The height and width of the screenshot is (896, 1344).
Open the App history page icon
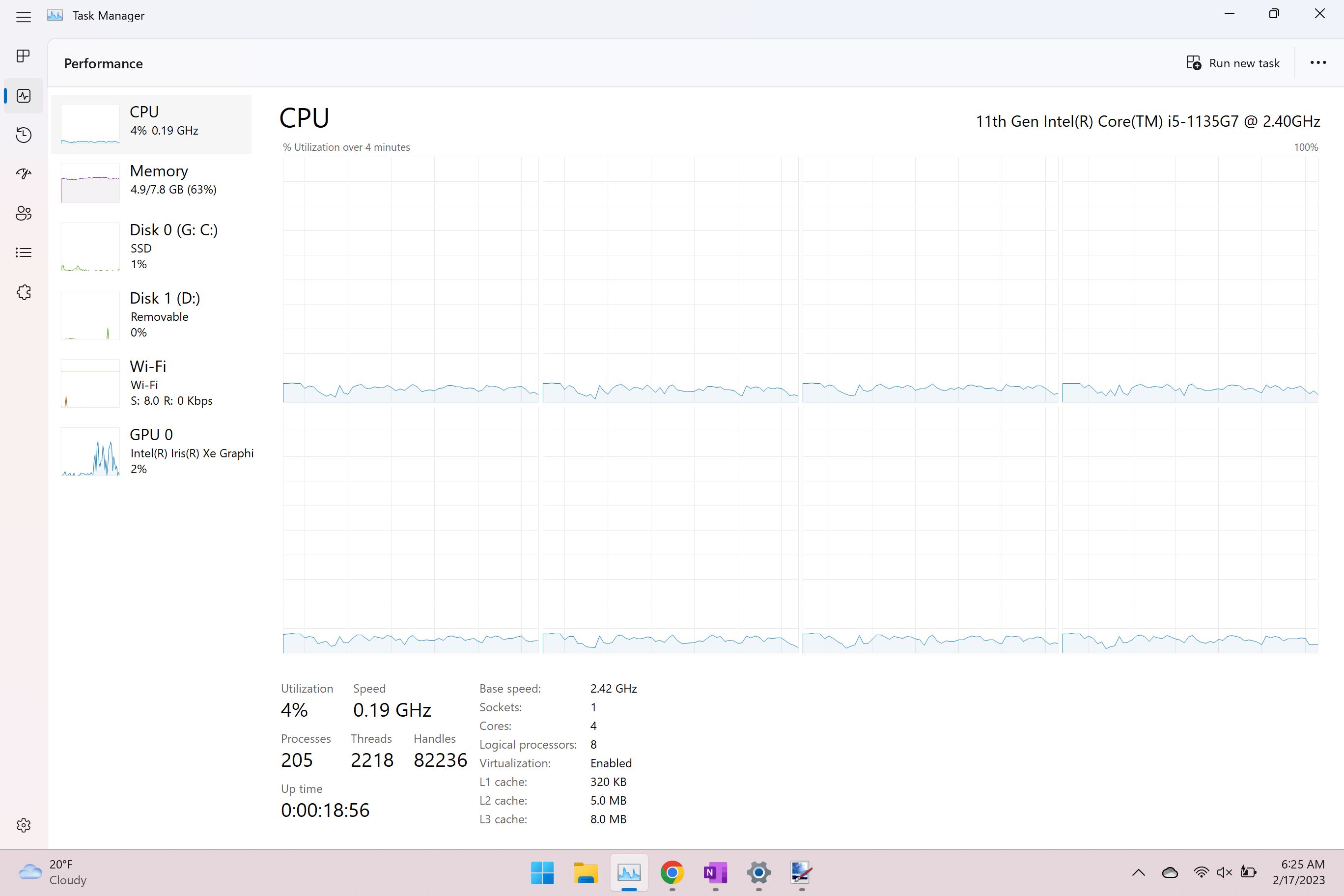tap(24, 135)
